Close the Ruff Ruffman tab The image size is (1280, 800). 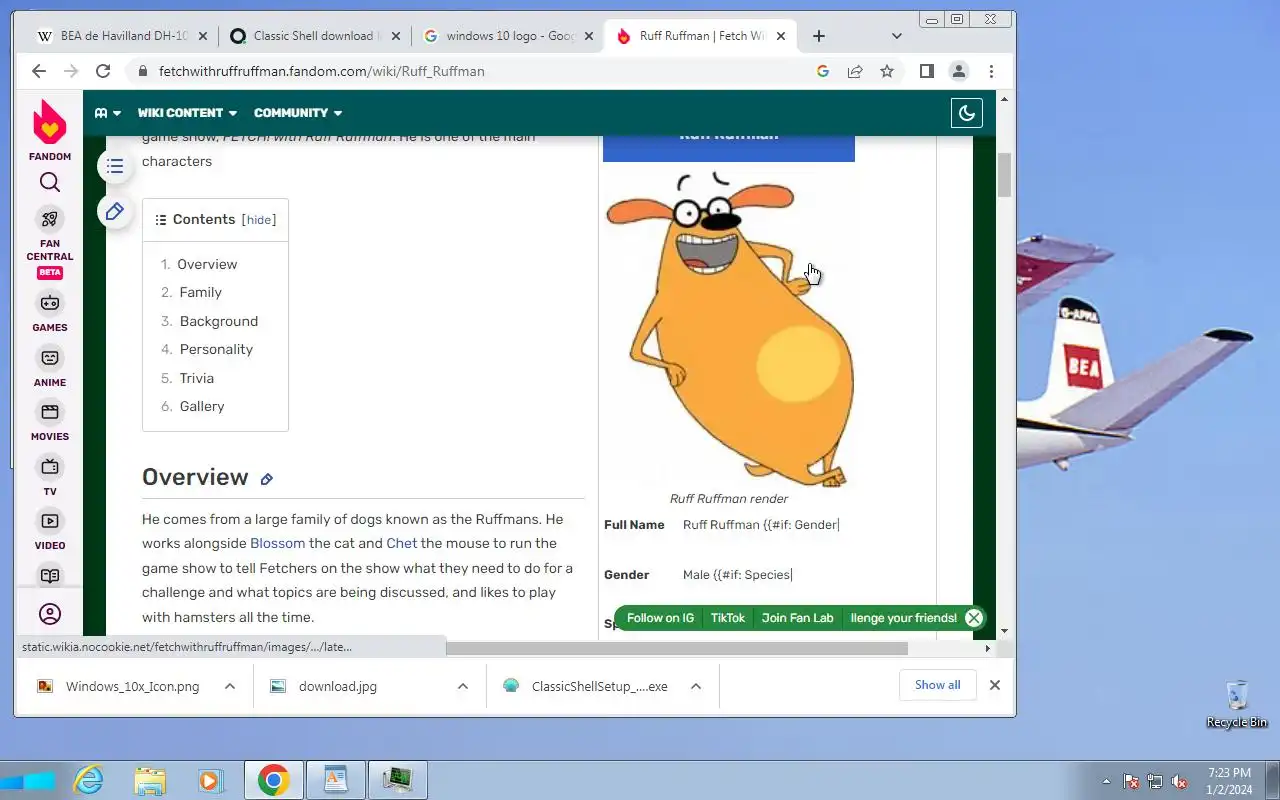point(781,36)
